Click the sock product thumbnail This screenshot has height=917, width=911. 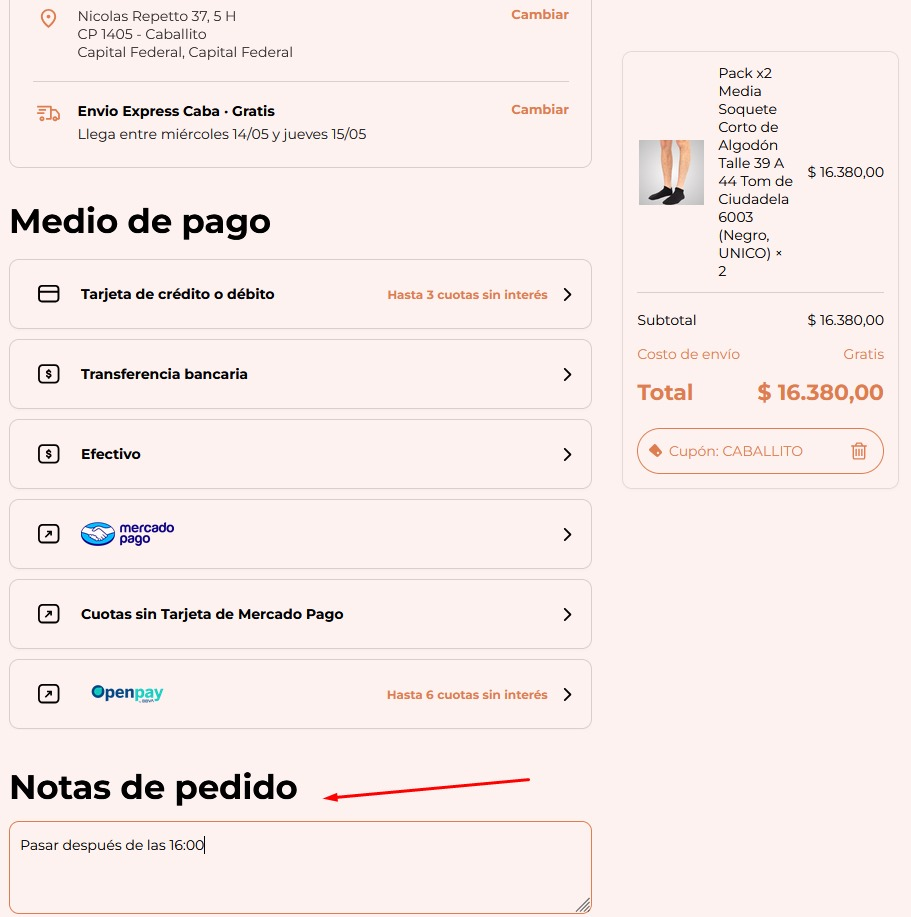[671, 173]
